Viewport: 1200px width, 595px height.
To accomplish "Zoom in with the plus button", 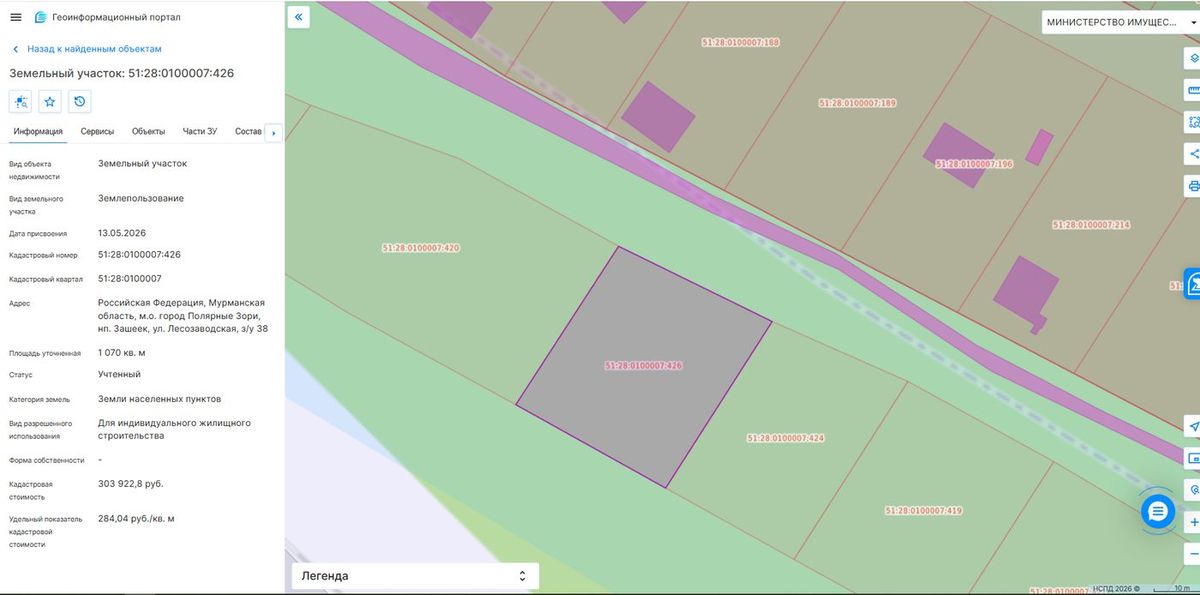I will click(1194, 523).
